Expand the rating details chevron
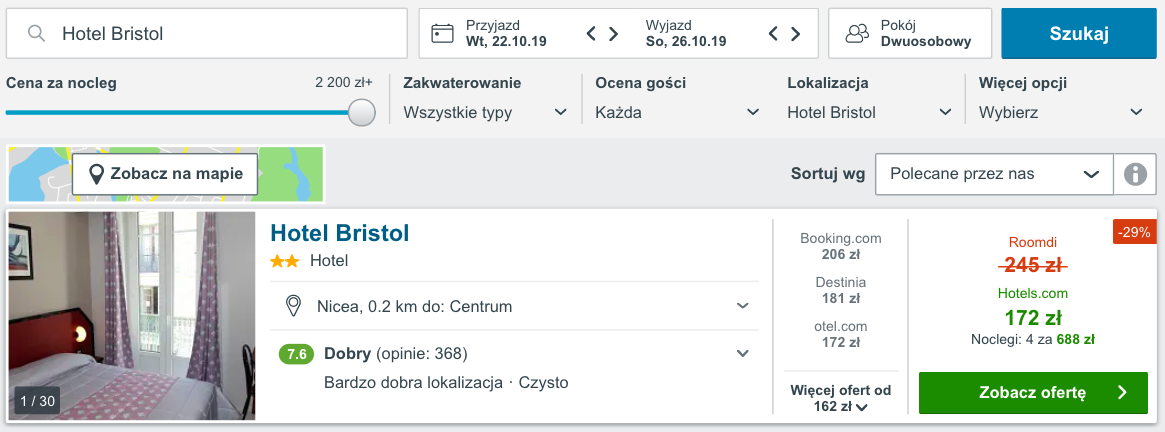The height and width of the screenshot is (432, 1165). tap(743, 353)
